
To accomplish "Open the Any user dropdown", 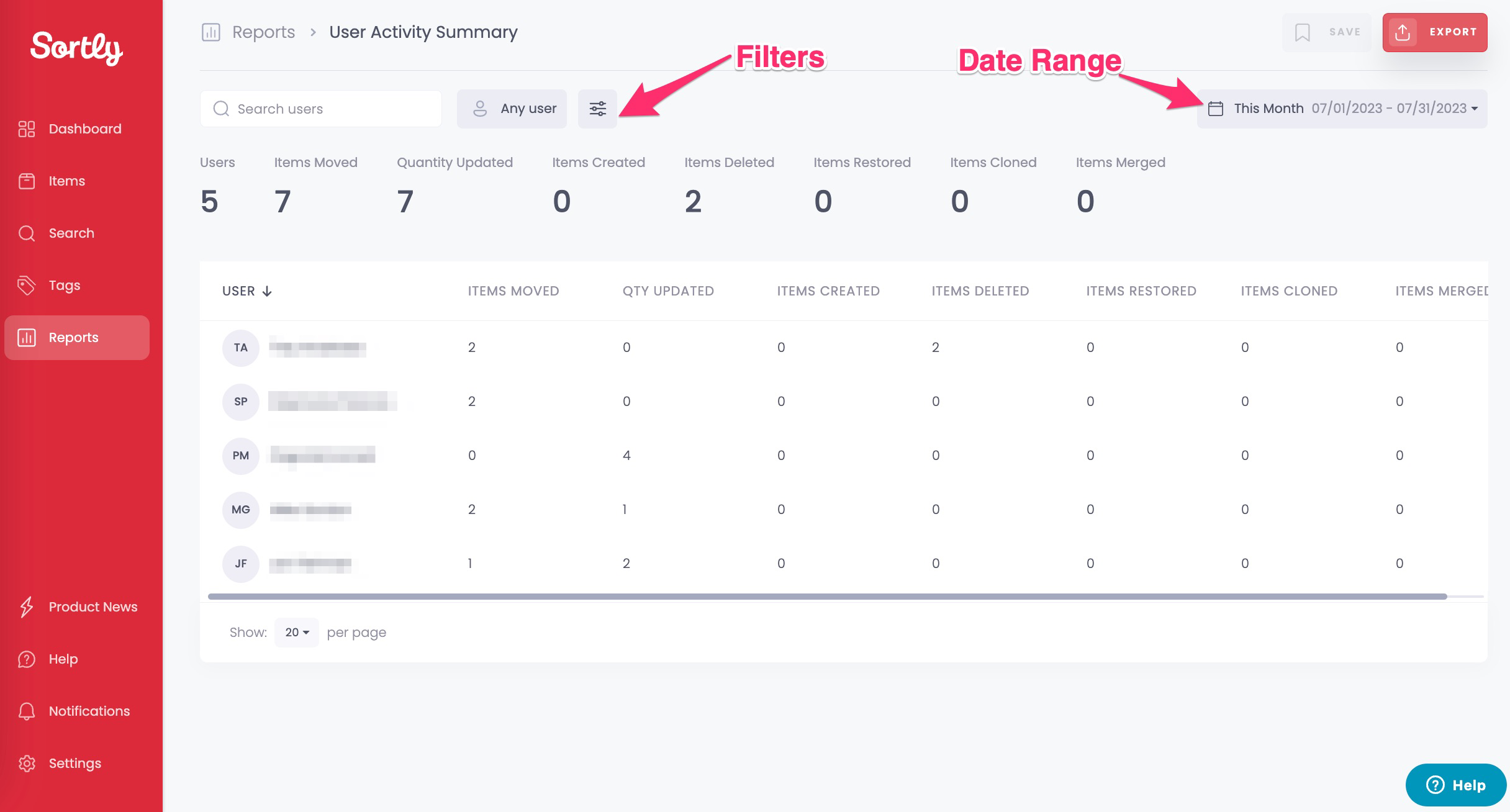I will pos(512,109).
